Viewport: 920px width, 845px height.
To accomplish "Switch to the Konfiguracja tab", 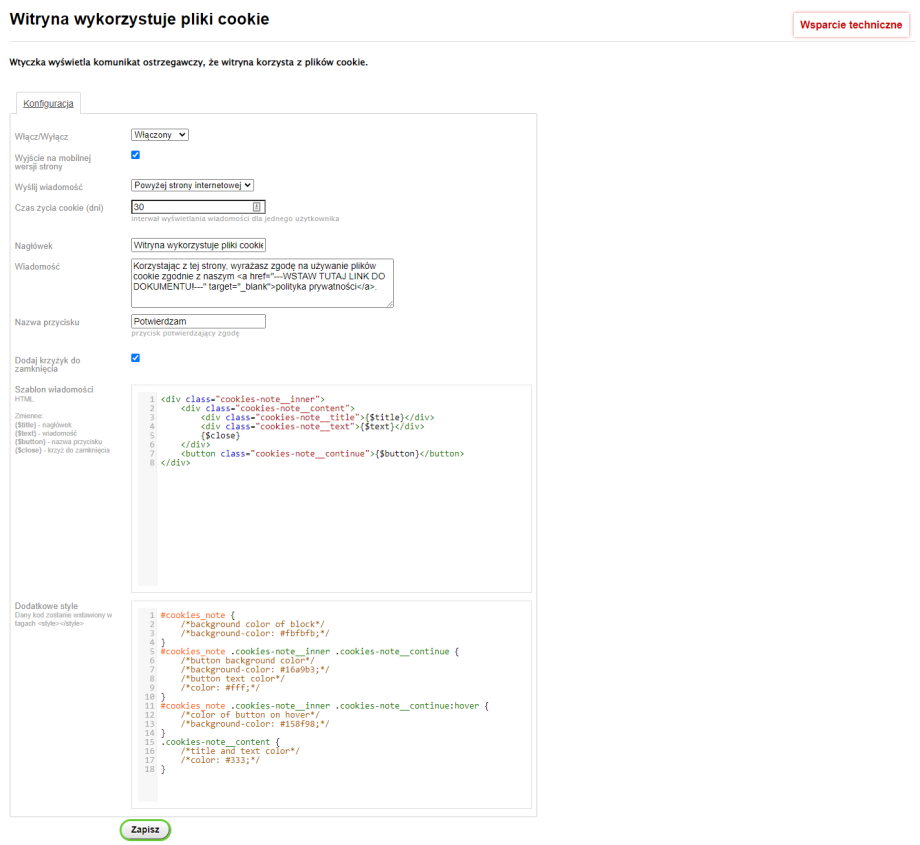I will point(48,103).
